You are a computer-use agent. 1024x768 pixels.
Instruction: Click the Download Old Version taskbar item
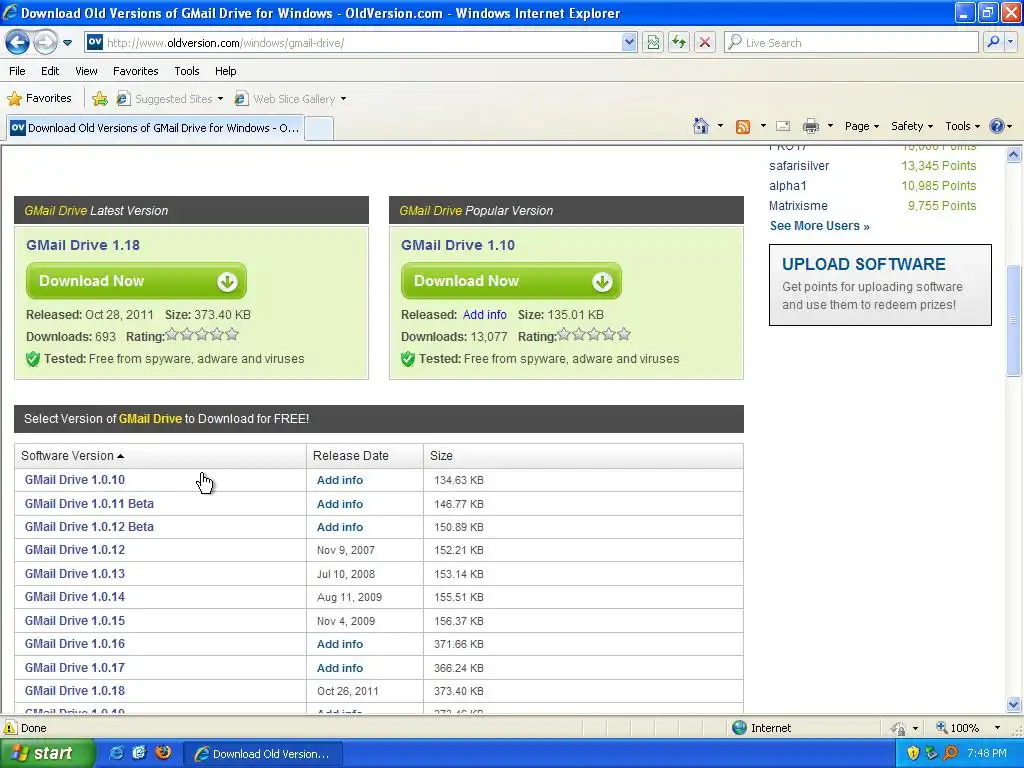261,754
